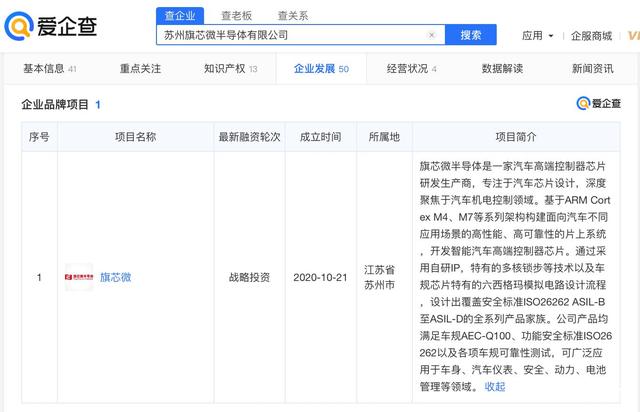Viewport: 640px width, 412px height.
Task: Click the 所属地 column header
Action: click(x=384, y=137)
